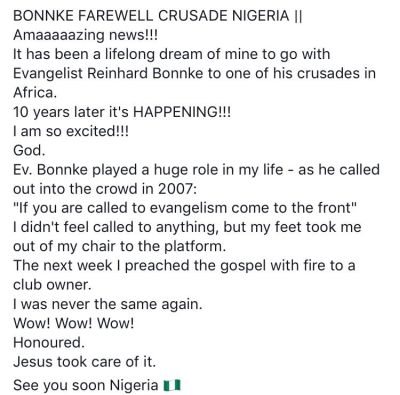Click the phrase 'out of my chair to the platform'
Image resolution: width=400 pixels, height=395 pixels.
(x=118, y=247)
